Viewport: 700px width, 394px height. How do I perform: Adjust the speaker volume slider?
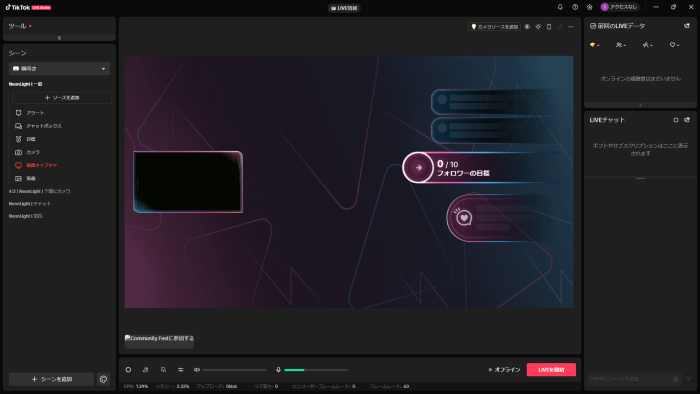pos(235,370)
